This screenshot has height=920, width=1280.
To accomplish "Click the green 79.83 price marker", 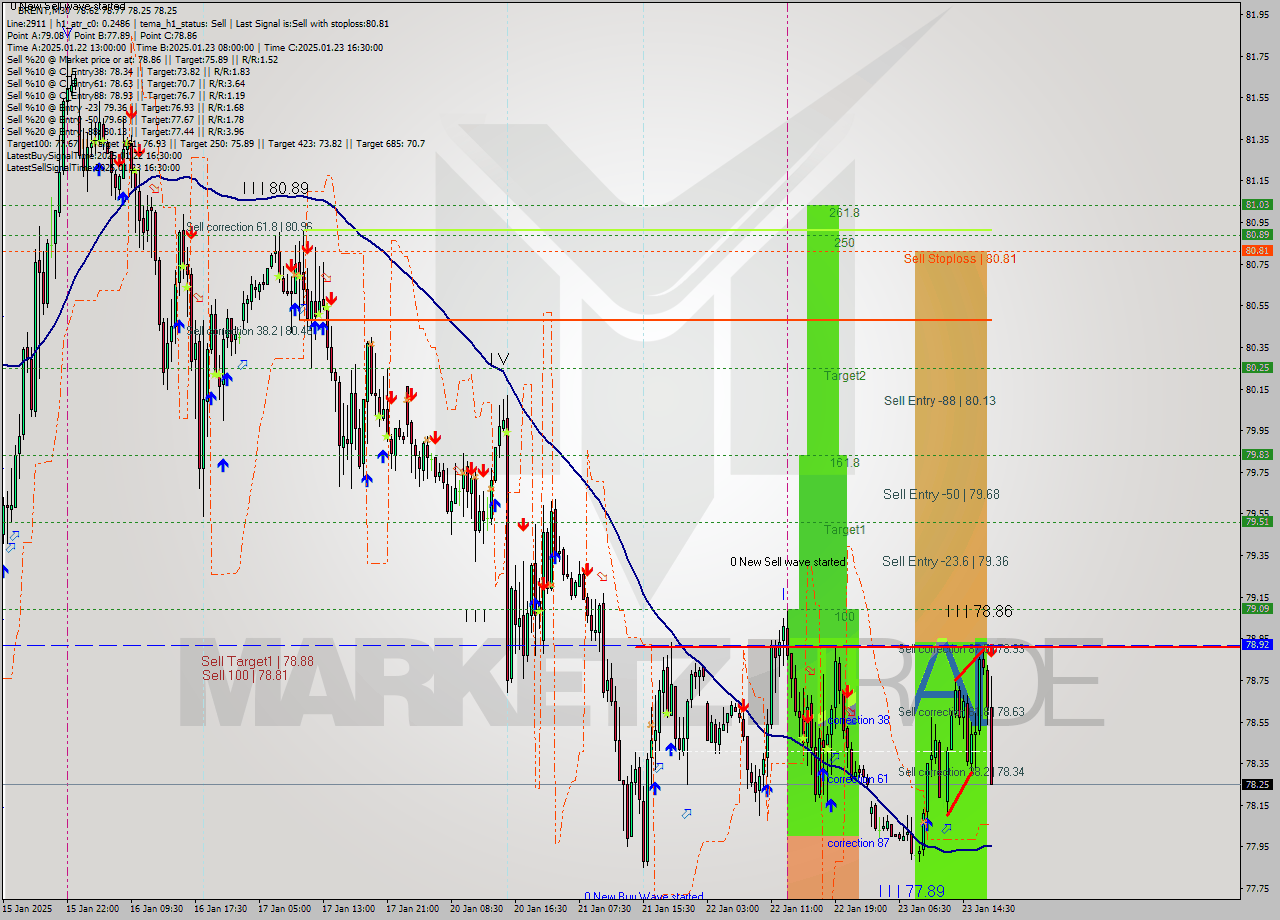I will tap(1257, 454).
